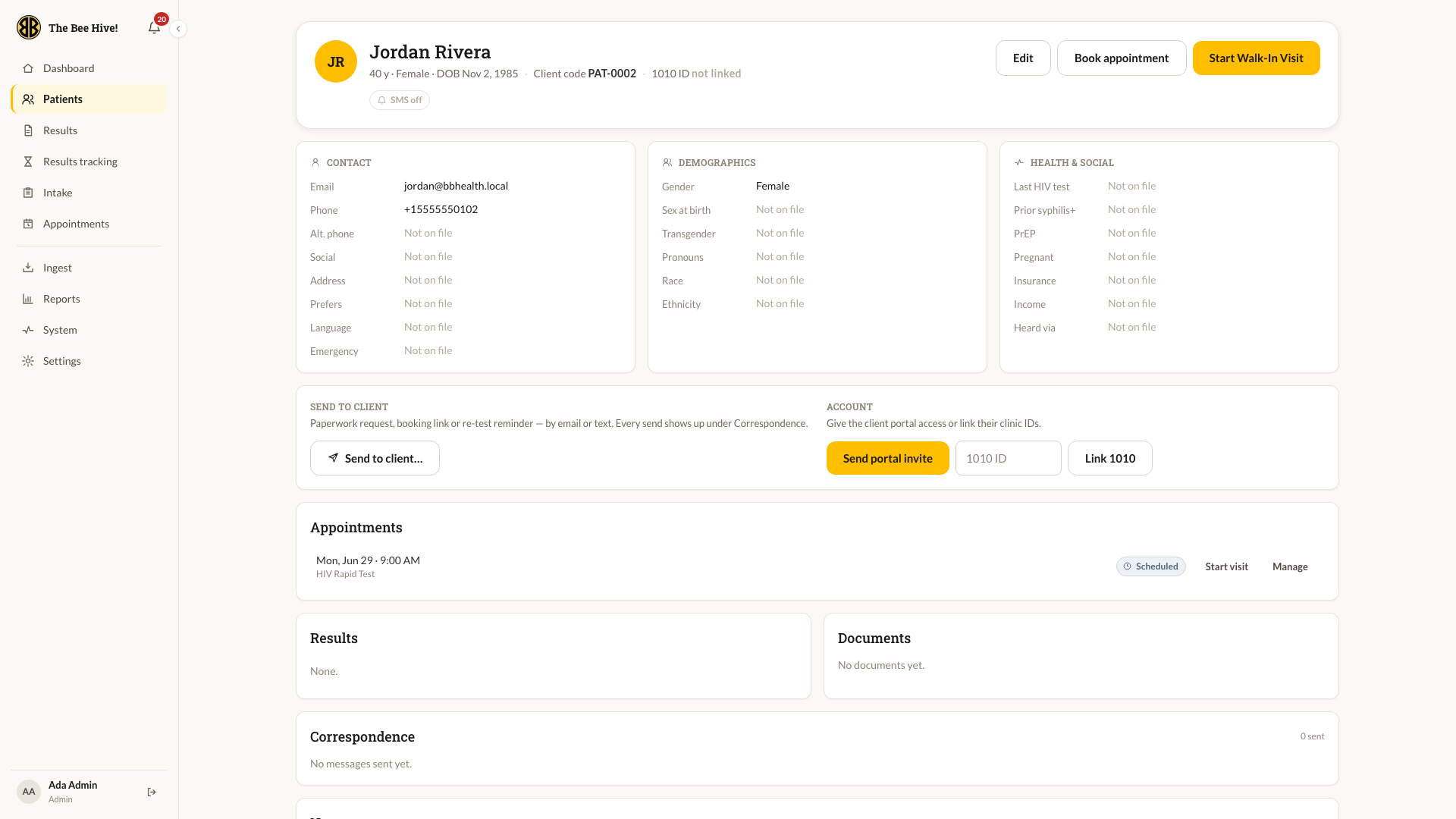Screen dimensions: 1456x819
Task: Click the Reports bar chart icon
Action: click(28, 299)
